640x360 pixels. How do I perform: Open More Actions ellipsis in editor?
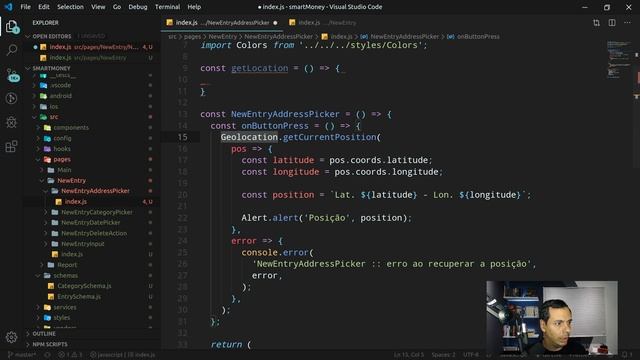(627, 23)
